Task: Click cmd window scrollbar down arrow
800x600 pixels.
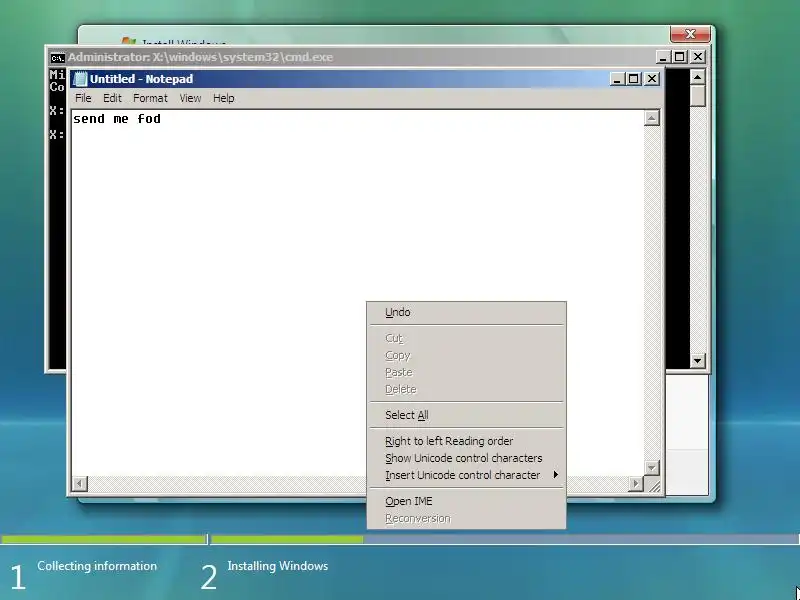Action: 697,361
